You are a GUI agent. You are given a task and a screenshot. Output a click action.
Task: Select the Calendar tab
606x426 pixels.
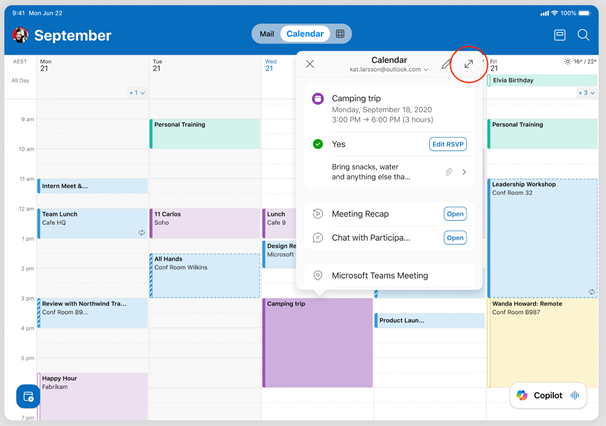pos(305,34)
